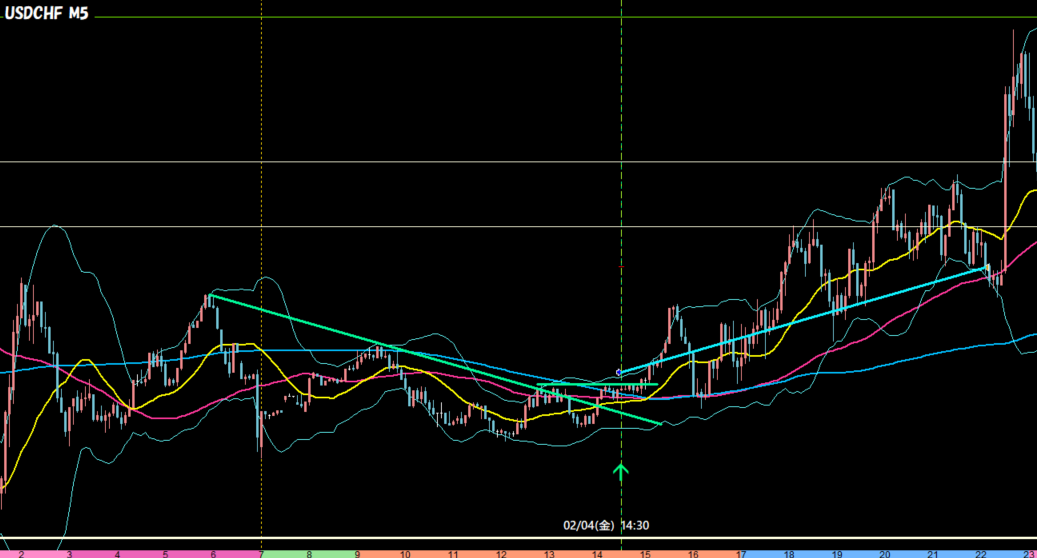
Task: Click hour label 10 on time axis
Action: (x=405, y=554)
